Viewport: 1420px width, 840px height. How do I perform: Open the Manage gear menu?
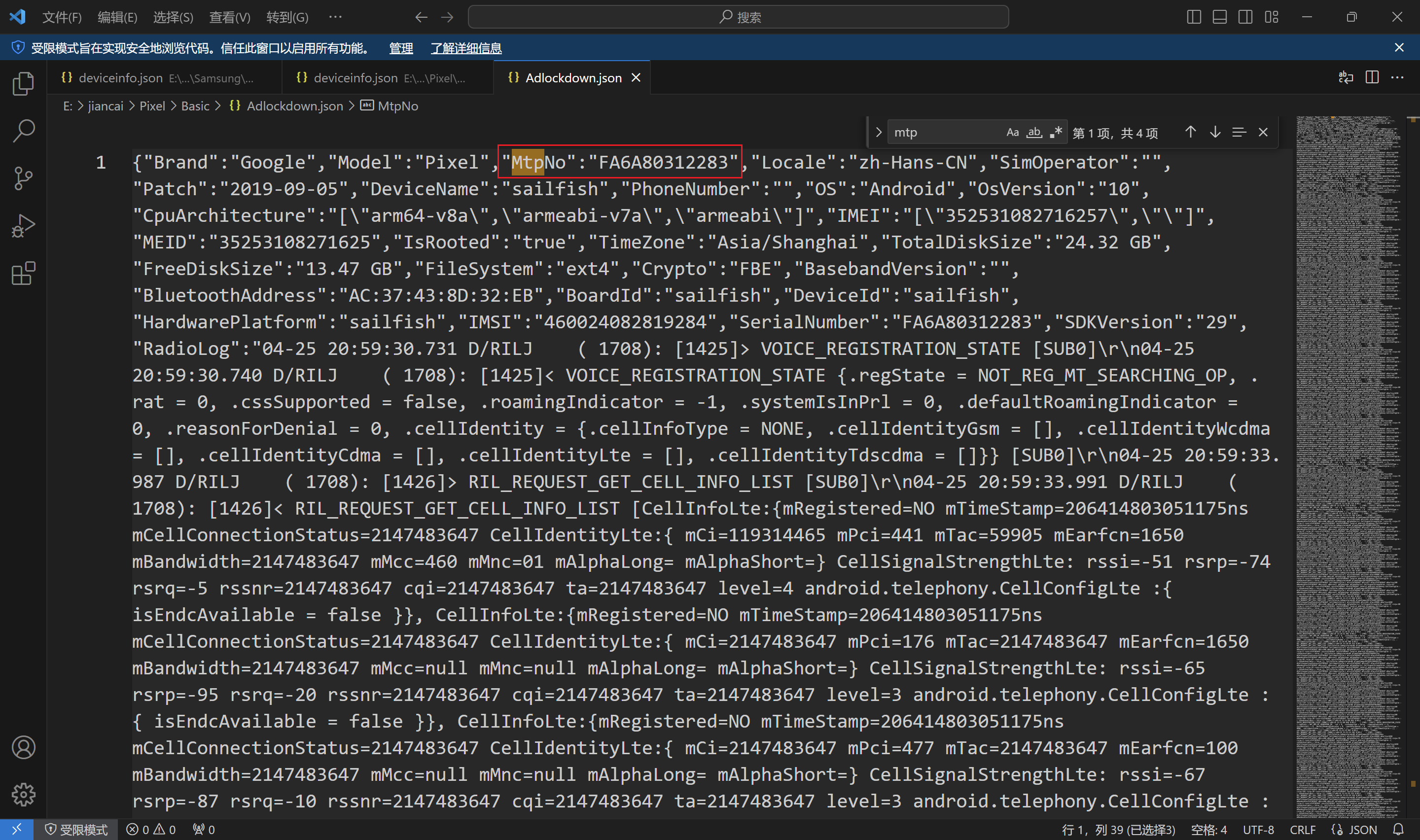23,795
